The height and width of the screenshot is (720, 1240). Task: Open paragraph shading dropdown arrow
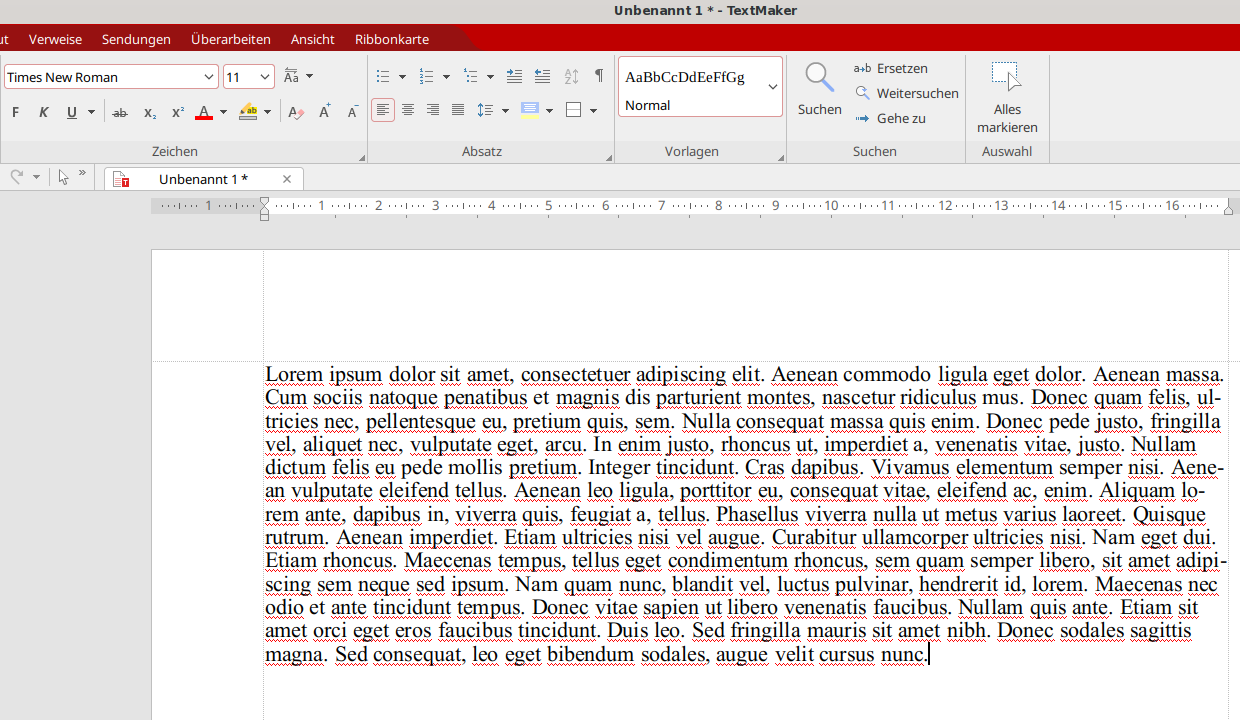549,110
